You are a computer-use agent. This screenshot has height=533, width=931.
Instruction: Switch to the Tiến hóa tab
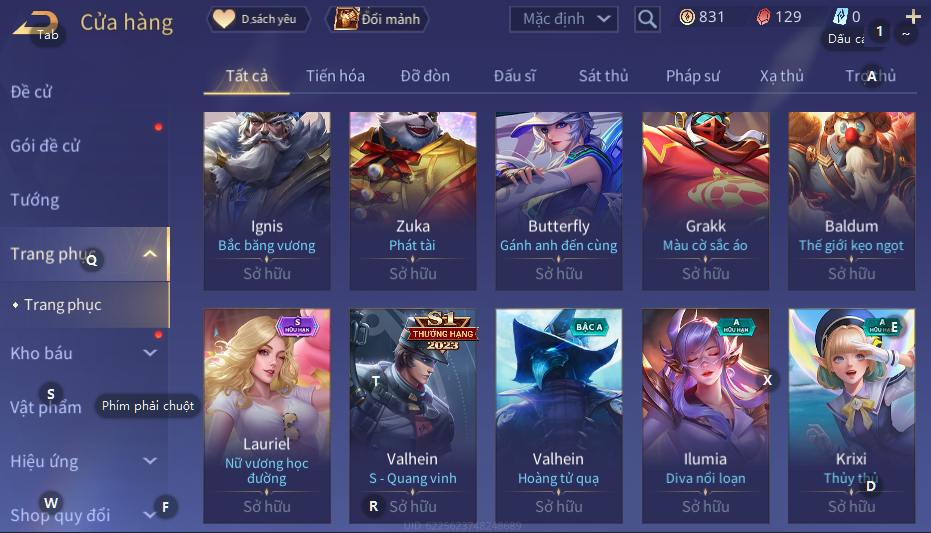335,76
